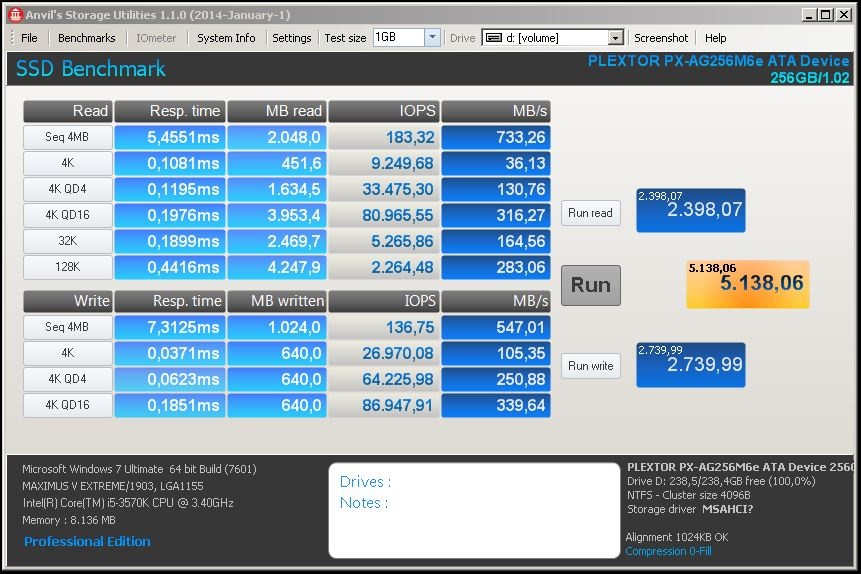This screenshot has height=574, width=861.
Task: Click the Read 32K test button
Action: (x=68, y=241)
